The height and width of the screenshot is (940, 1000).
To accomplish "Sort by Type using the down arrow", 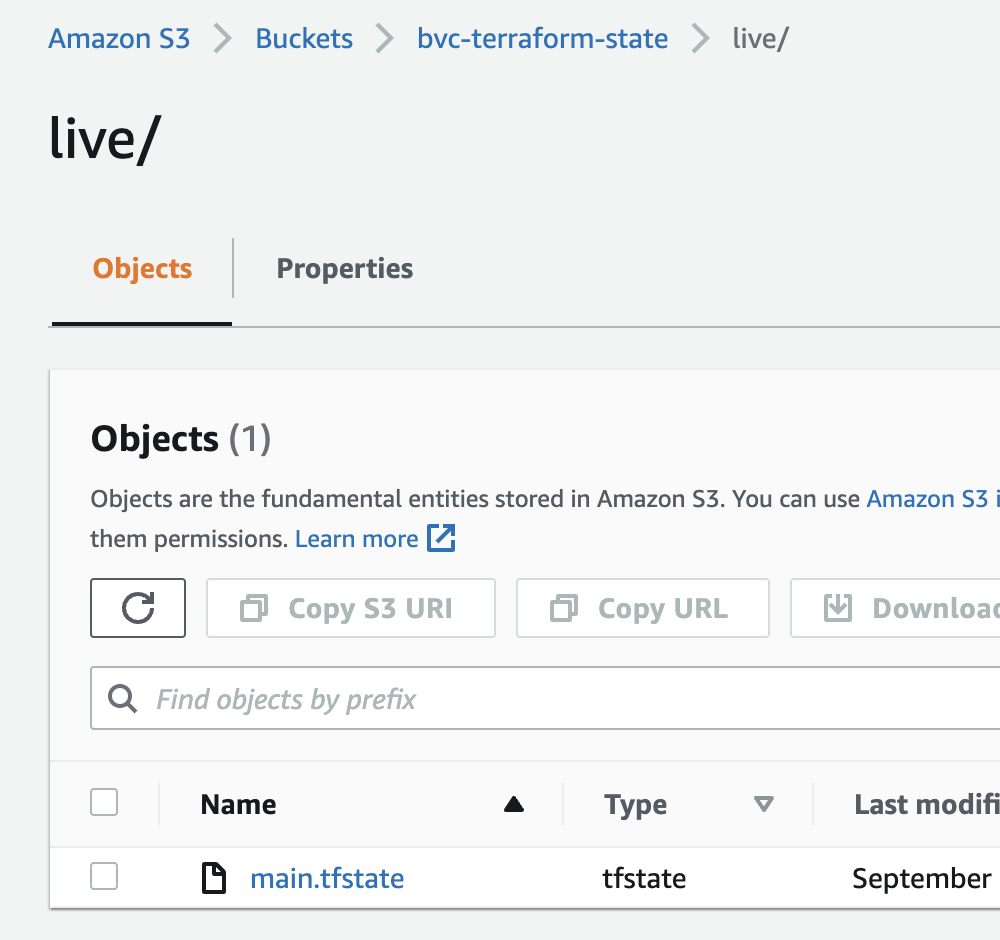I will tap(764, 804).
